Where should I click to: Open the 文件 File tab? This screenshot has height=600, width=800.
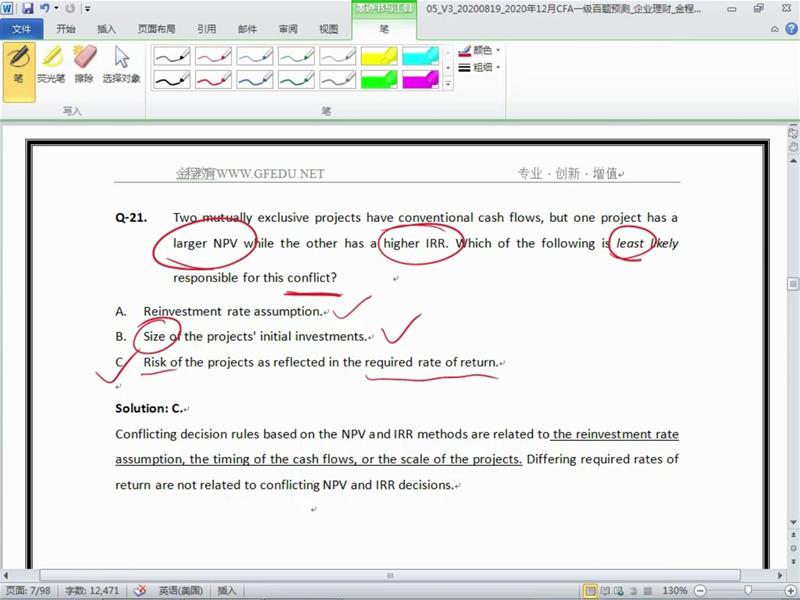tap(21, 29)
